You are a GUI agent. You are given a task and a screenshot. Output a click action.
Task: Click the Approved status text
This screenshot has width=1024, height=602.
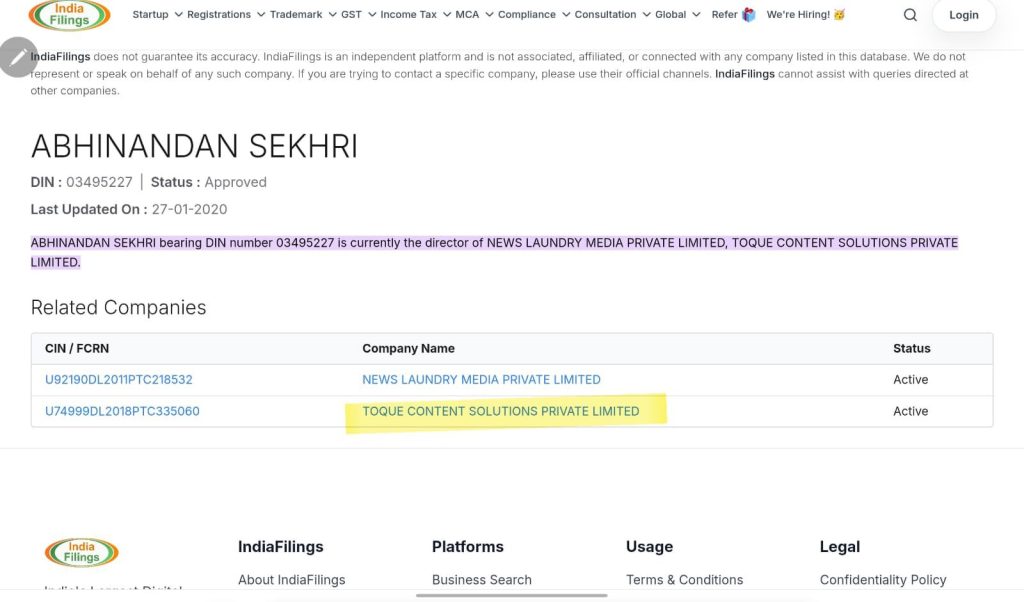235,182
